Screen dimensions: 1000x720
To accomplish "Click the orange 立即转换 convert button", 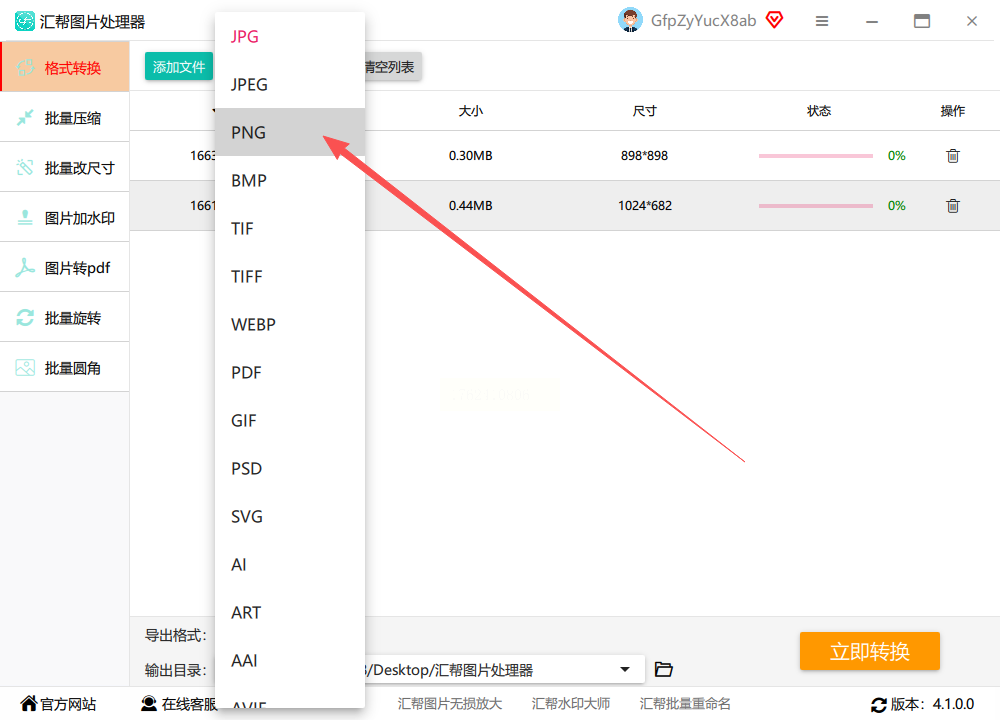I will point(869,651).
